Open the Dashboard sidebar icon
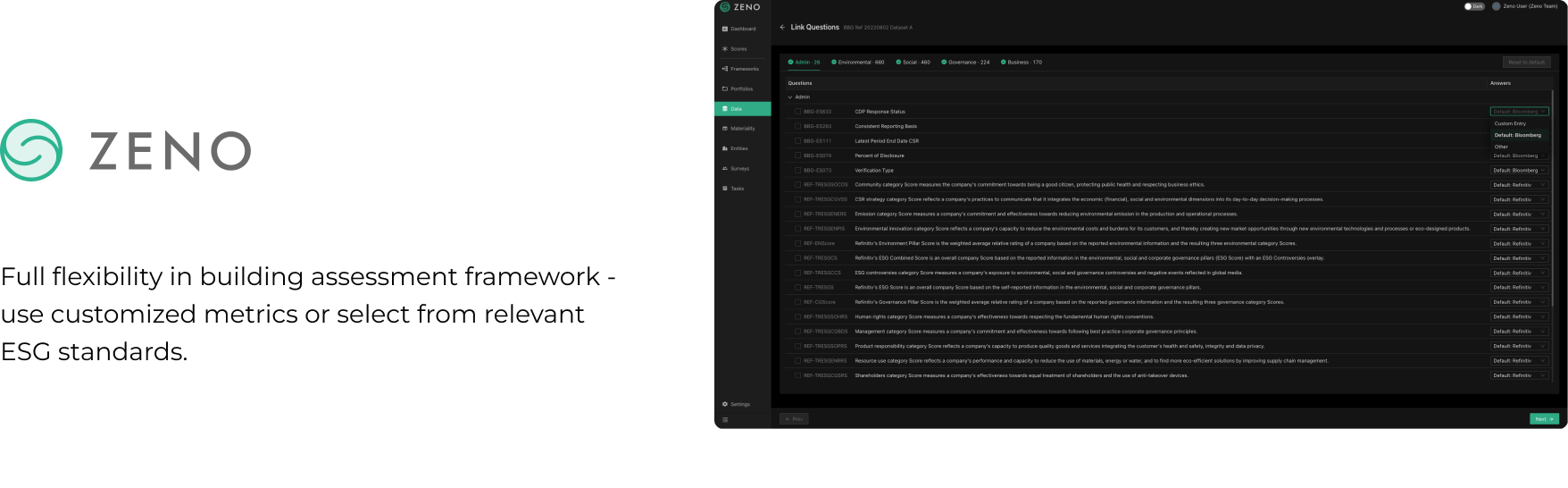Viewport: 1568px width, 488px height. [x=725, y=29]
